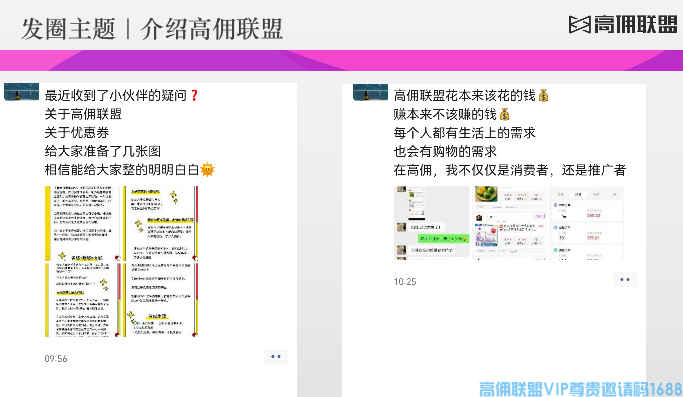The height and width of the screenshot is (397, 683).
Task: Open the bottom-right yellow-bordered image in the 09:56 post
Action: 160,300
